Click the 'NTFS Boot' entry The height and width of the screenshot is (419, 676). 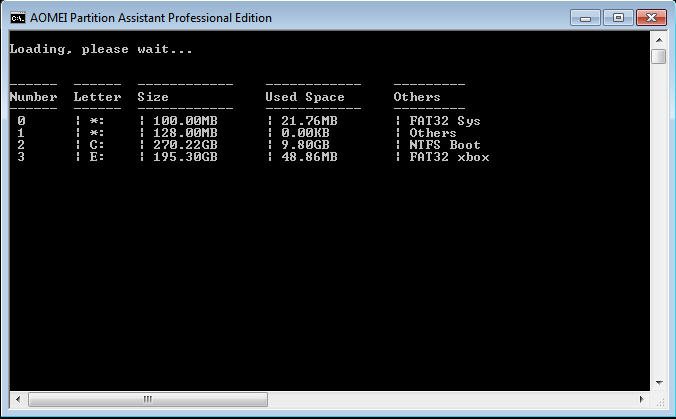445,145
